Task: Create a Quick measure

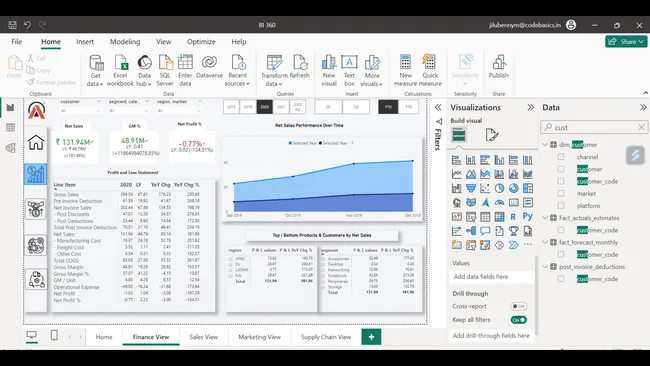Action: [x=430, y=71]
